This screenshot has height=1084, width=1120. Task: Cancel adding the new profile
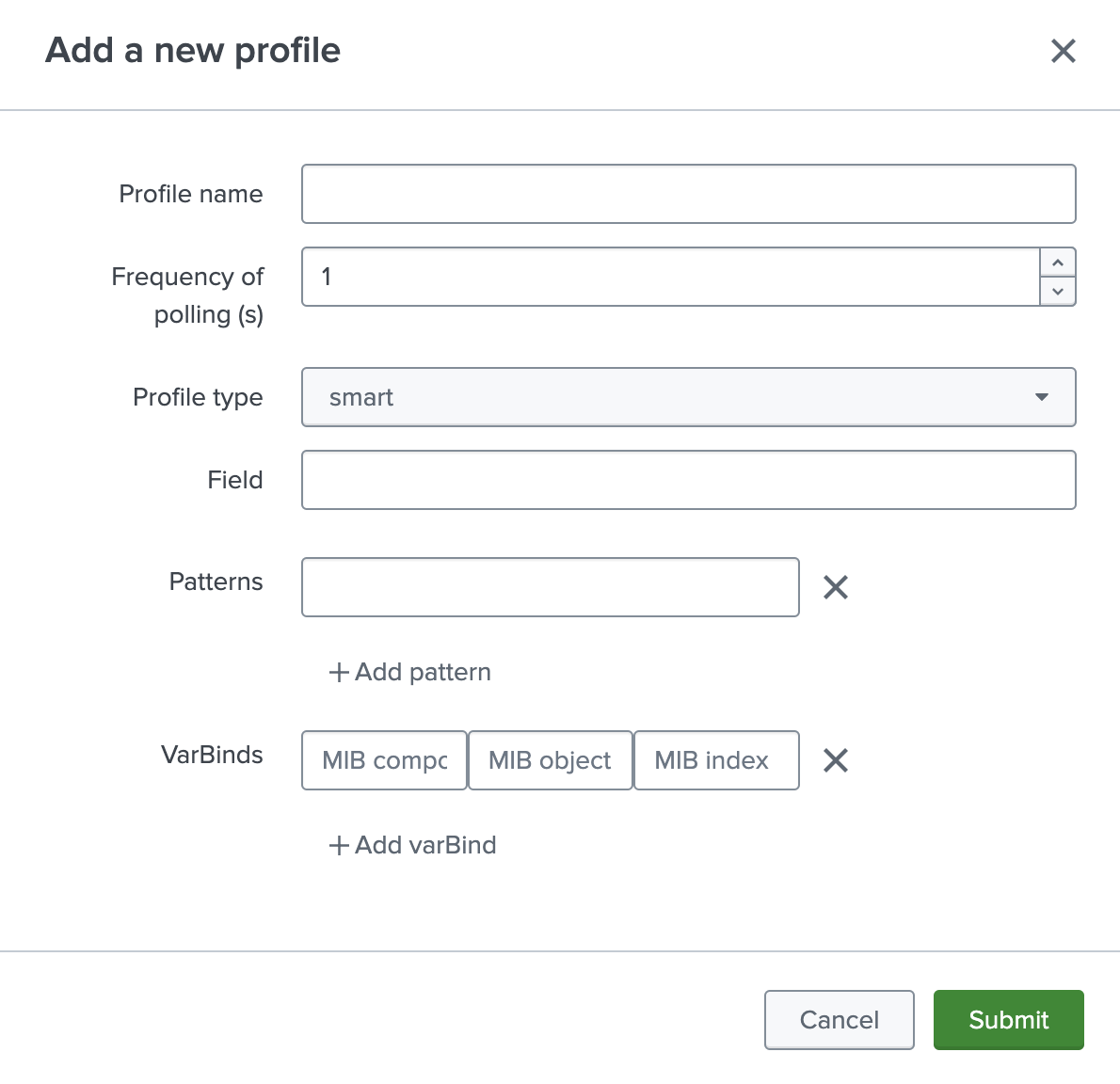click(x=839, y=1019)
